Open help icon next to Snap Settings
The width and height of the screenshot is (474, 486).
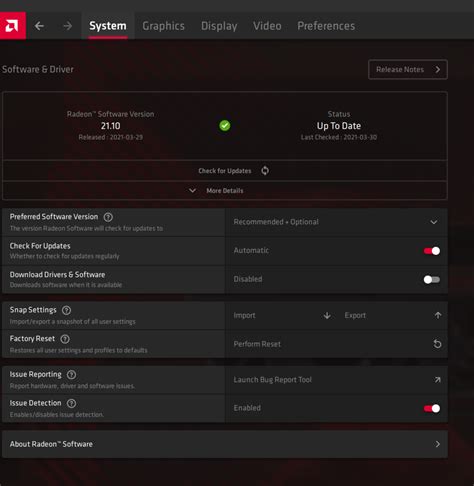pyautogui.click(x=66, y=310)
